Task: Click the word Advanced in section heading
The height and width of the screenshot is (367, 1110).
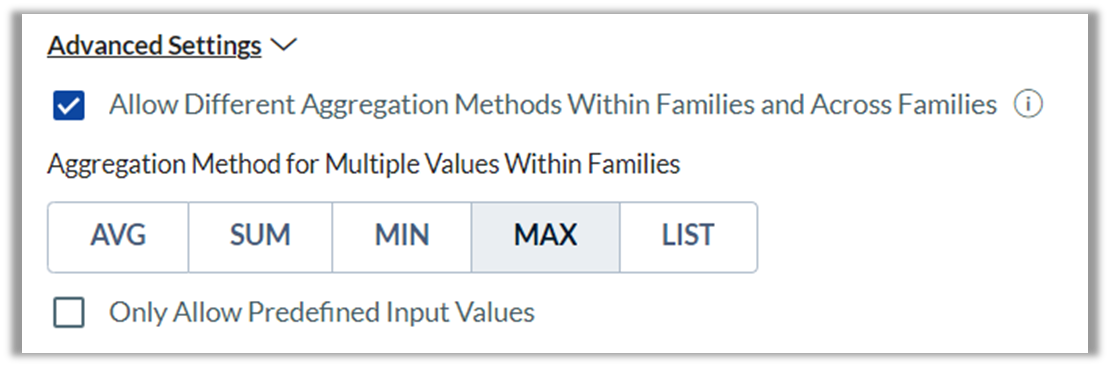Action: 105,46
